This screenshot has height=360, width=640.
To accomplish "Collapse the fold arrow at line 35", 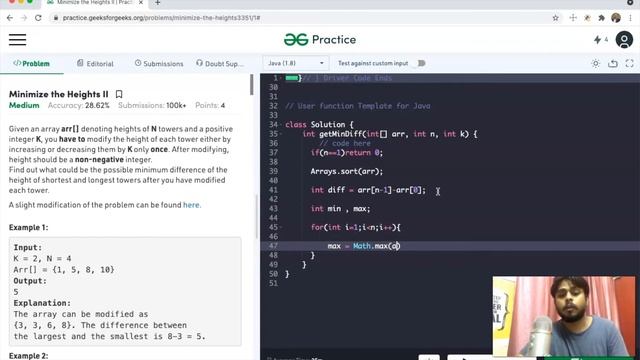I will (x=282, y=134).
